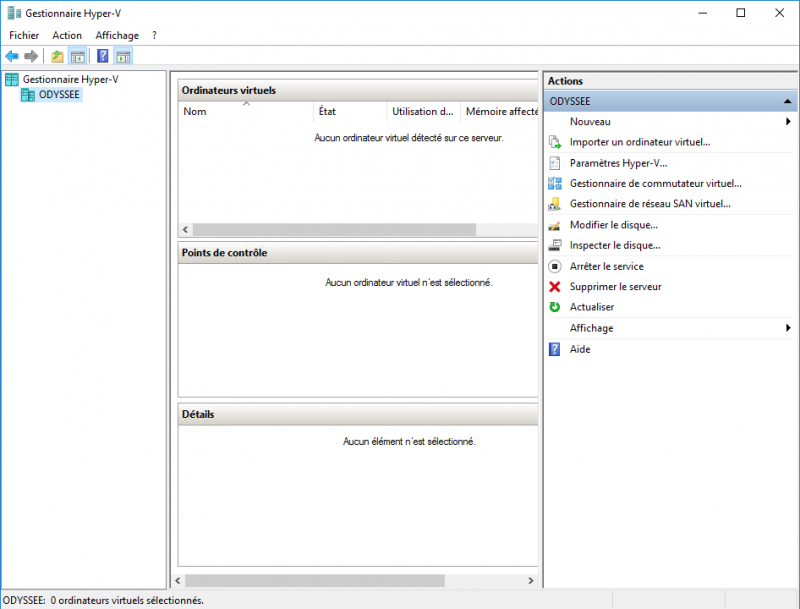Image resolution: width=800 pixels, height=609 pixels.
Task: Select the Inspecter le disque icon
Action: click(x=556, y=245)
